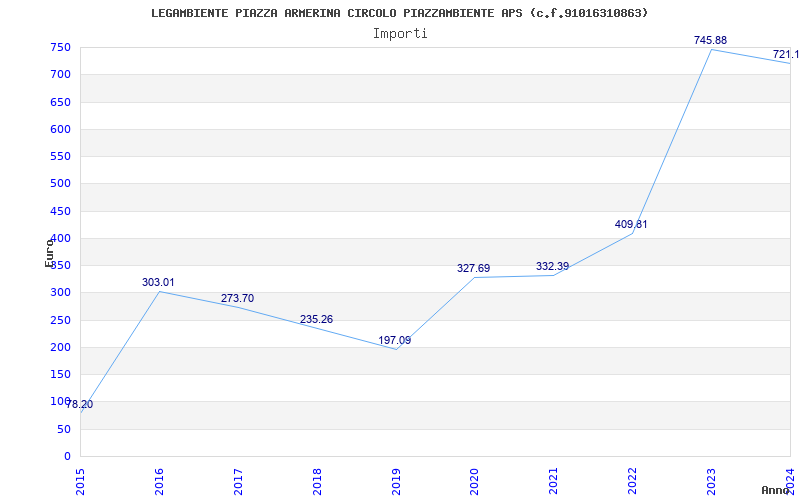Click the 650 y-axis tick label

tap(60, 102)
